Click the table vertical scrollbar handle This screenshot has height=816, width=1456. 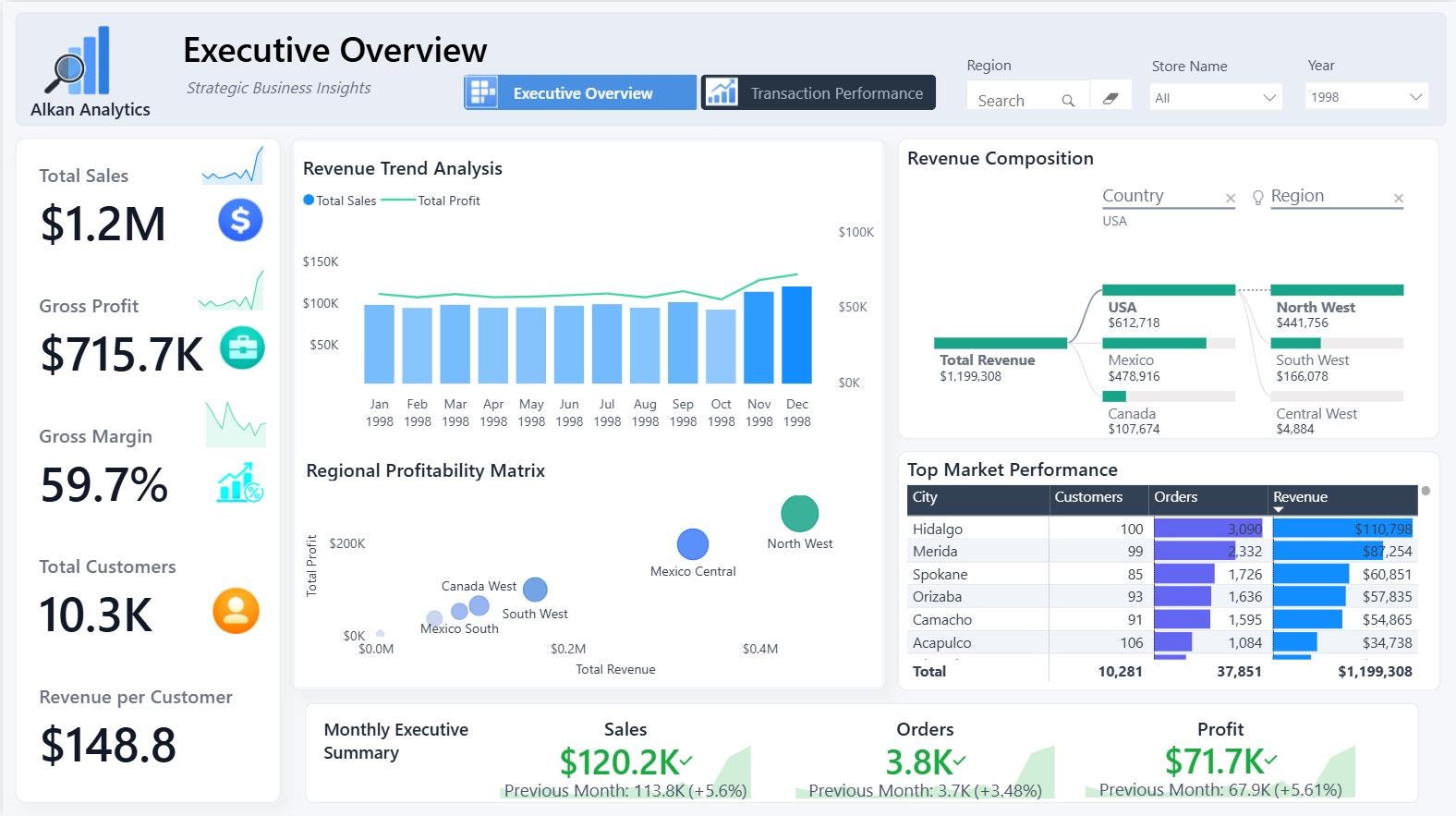(x=1426, y=491)
